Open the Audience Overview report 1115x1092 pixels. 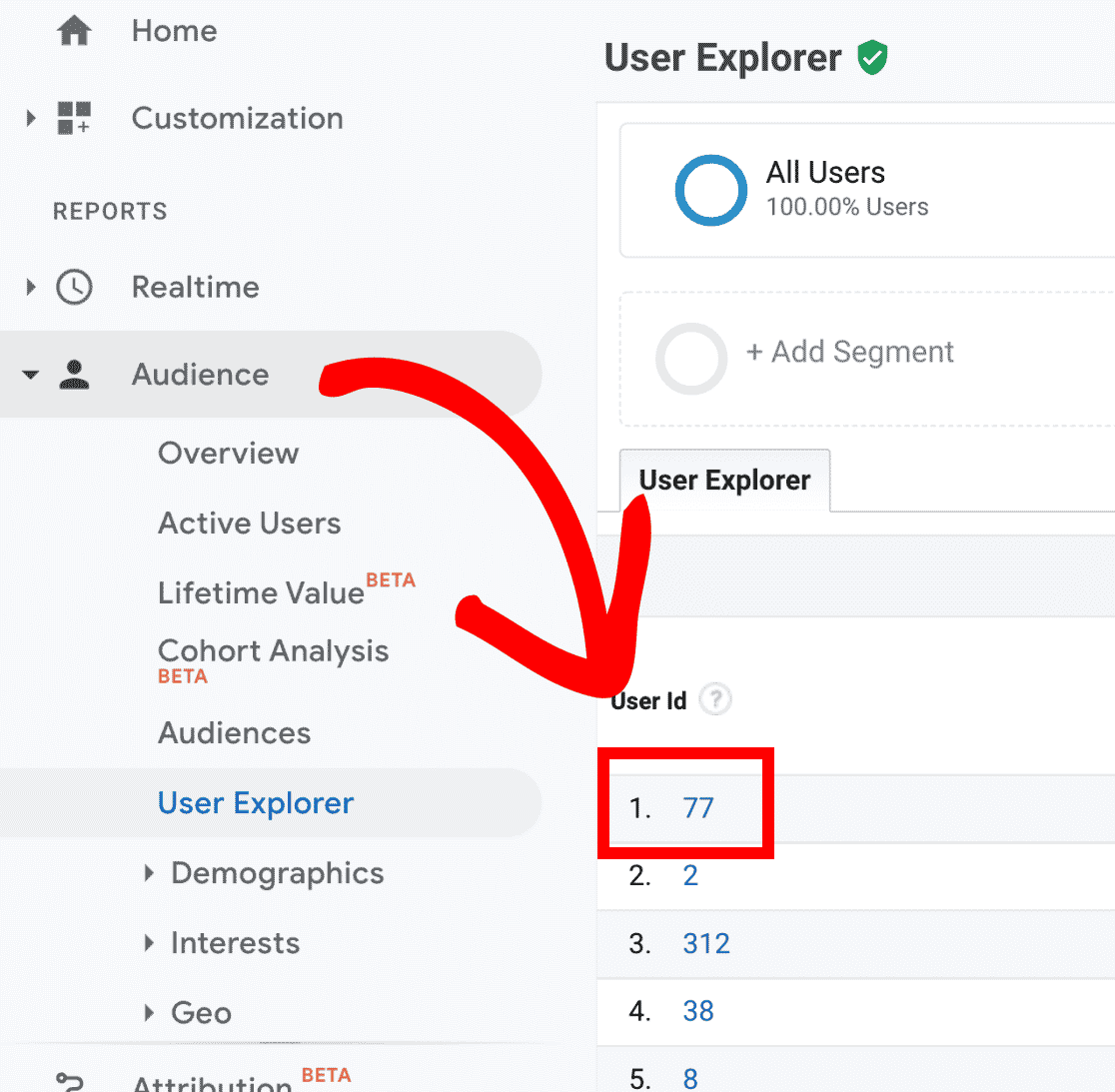coord(228,453)
